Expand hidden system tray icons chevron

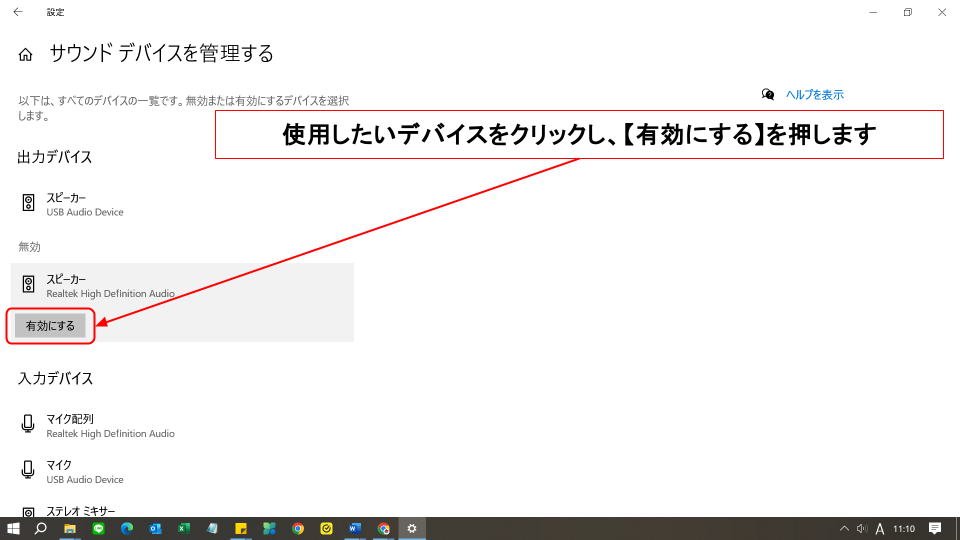(x=844, y=528)
